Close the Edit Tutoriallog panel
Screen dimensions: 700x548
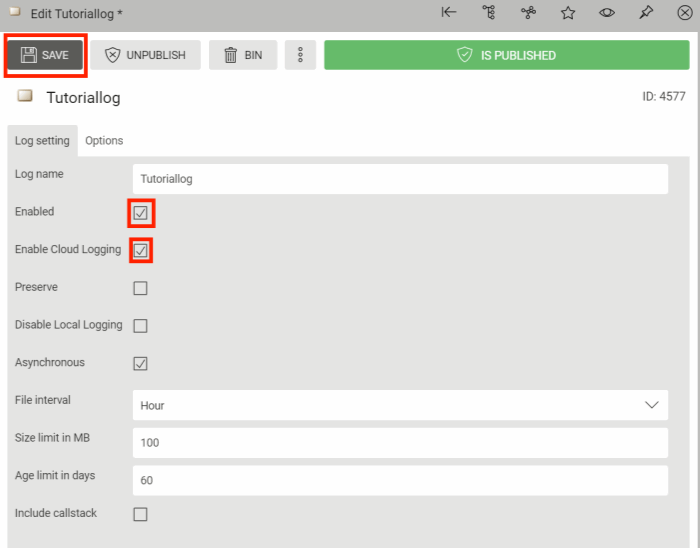(x=685, y=13)
